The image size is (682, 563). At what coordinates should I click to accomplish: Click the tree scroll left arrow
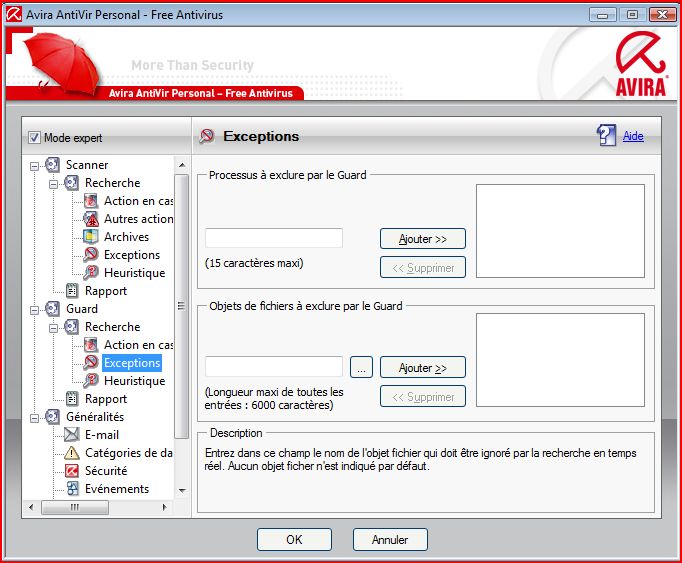[x=30, y=507]
